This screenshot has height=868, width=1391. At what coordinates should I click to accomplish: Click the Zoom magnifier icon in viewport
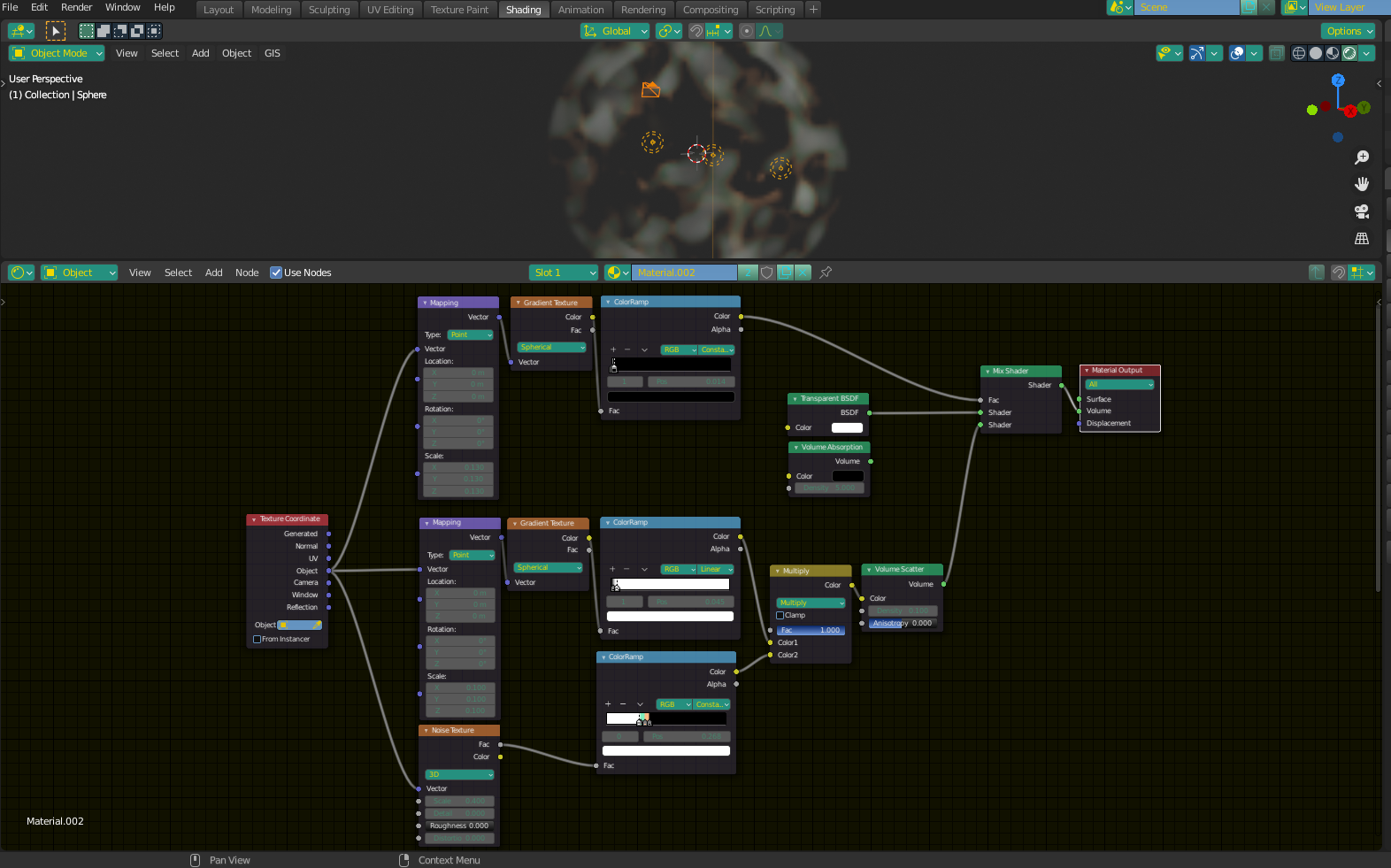tap(1362, 157)
